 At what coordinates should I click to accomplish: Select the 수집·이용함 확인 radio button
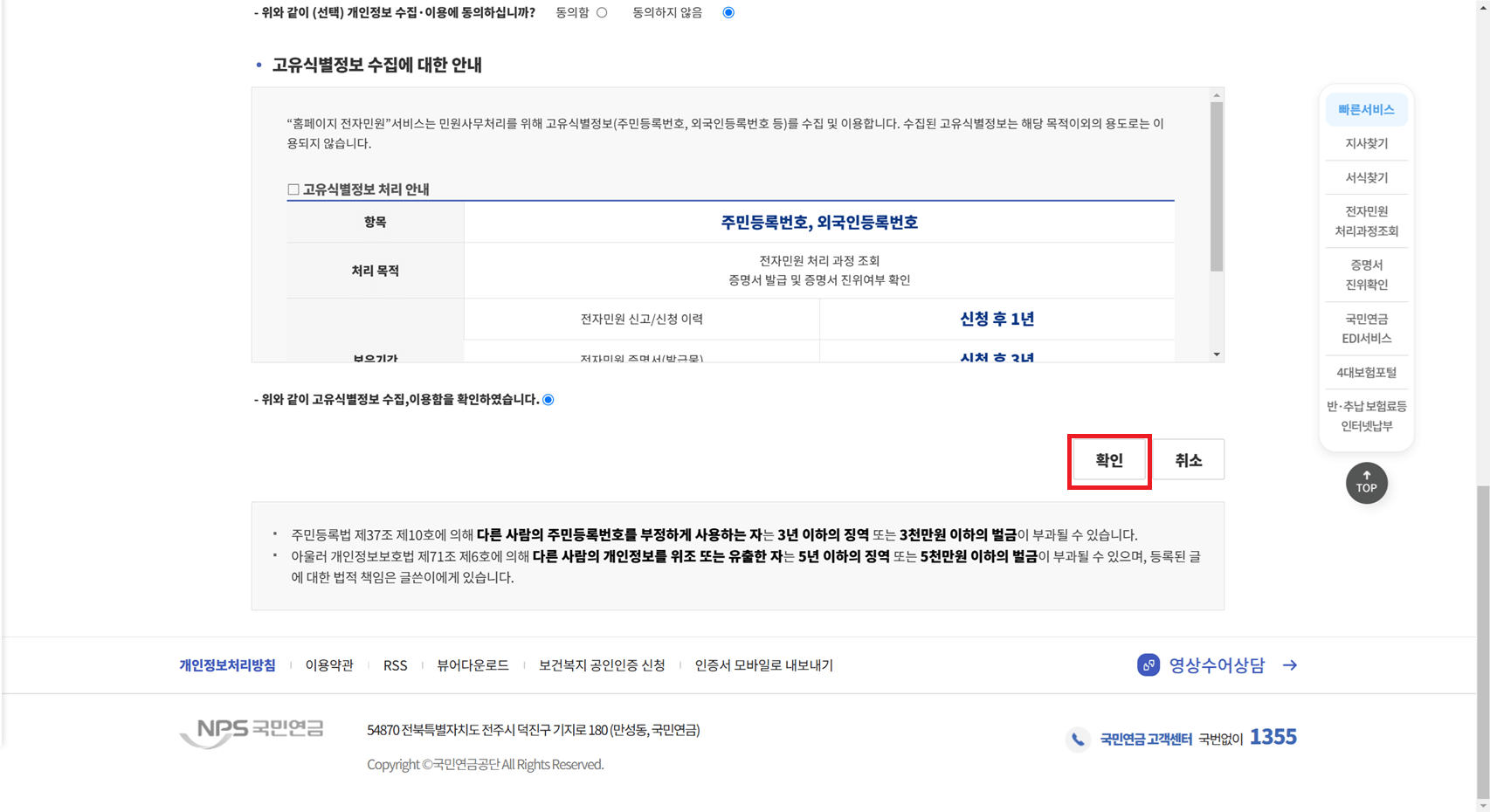pyautogui.click(x=548, y=399)
